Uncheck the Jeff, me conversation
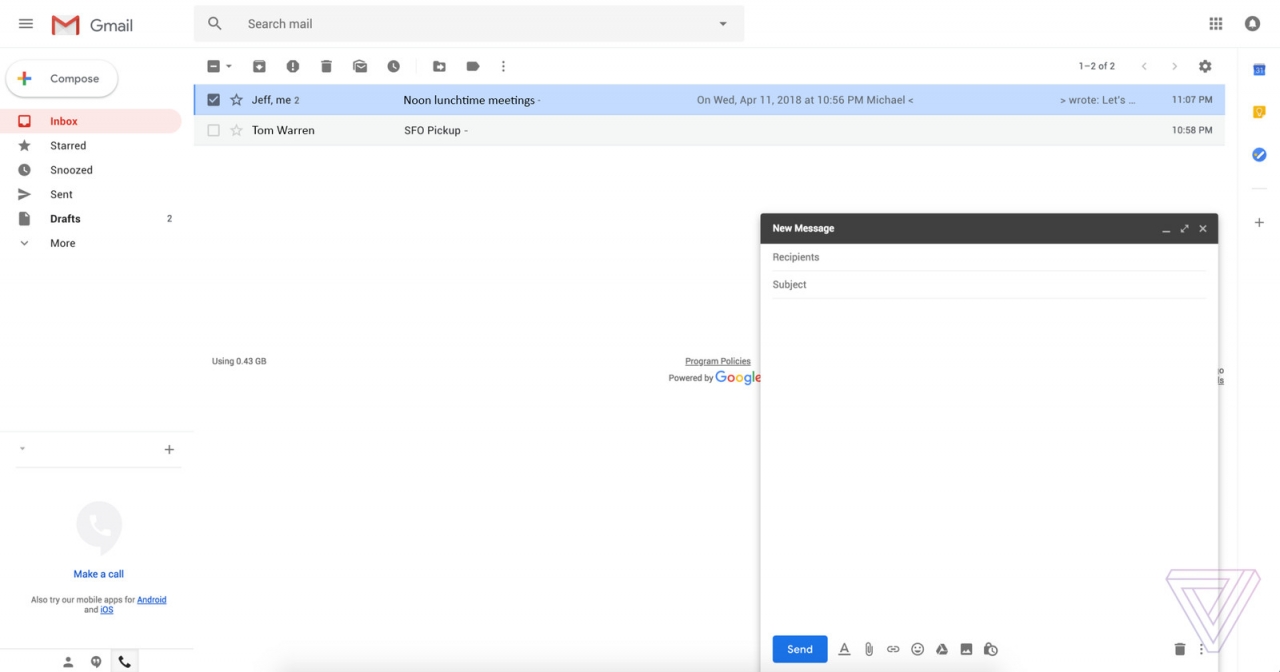 click(213, 99)
